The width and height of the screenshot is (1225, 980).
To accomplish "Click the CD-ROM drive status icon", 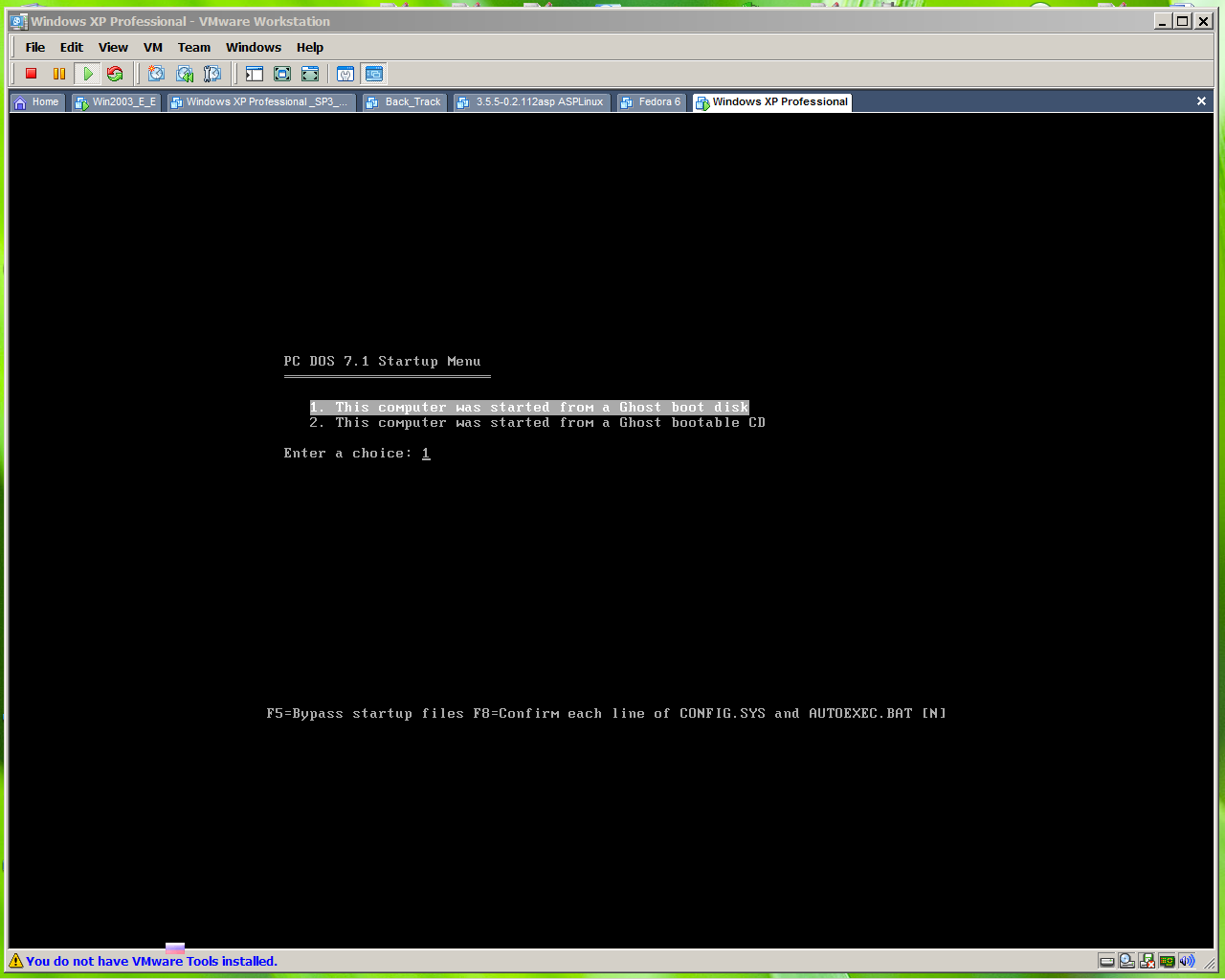I will [x=1127, y=961].
